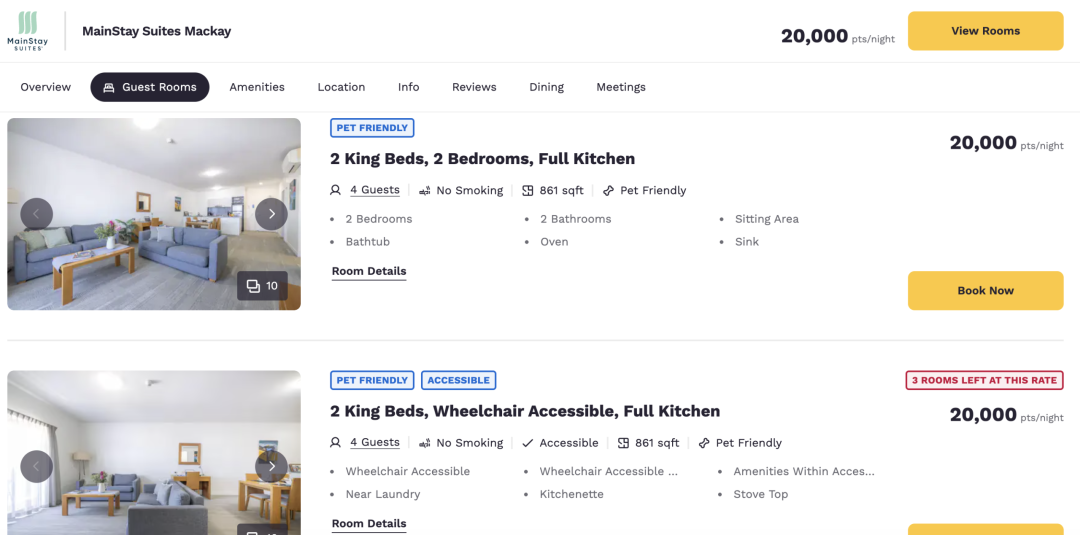This screenshot has height=535, width=1080.
Task: Open the Reviews tab
Action: pyautogui.click(x=474, y=87)
